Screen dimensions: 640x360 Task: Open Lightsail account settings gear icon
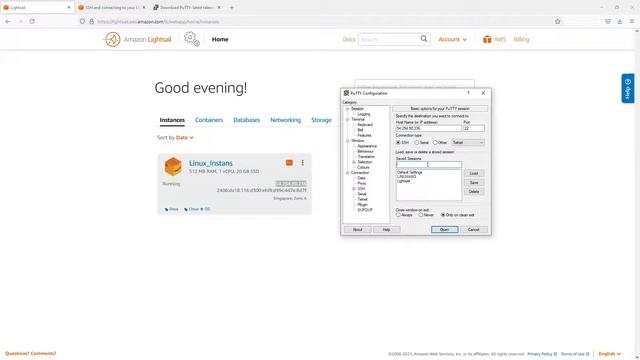pyautogui.click(x=192, y=39)
